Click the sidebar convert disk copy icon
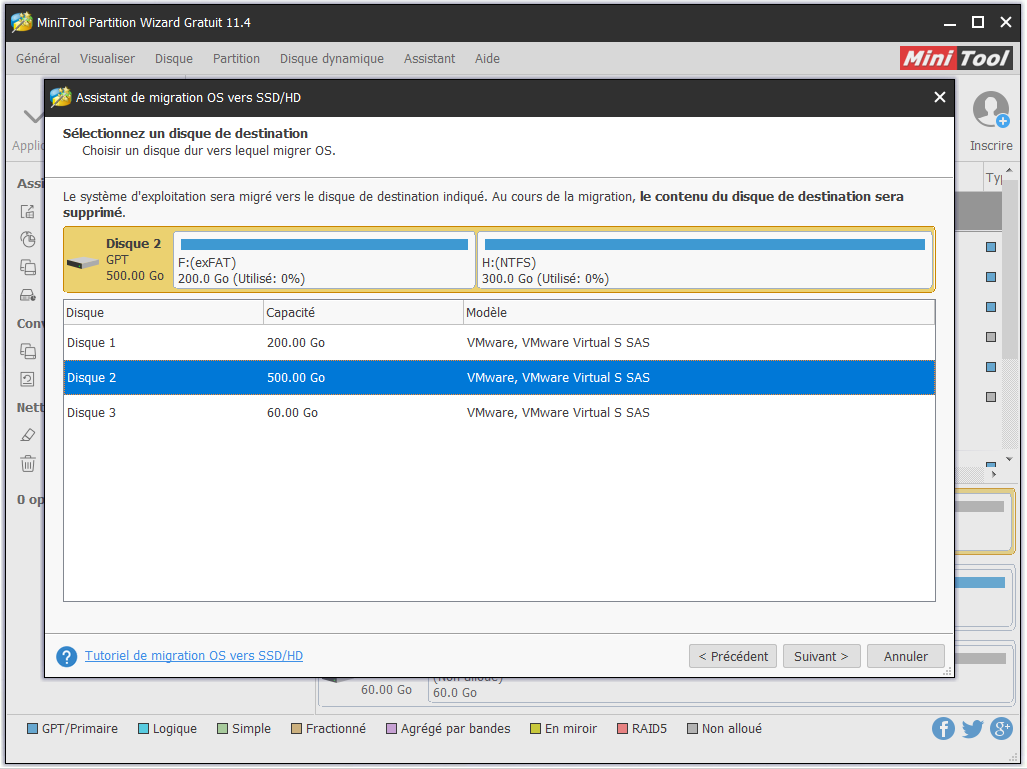The image size is (1027, 769). tap(28, 351)
